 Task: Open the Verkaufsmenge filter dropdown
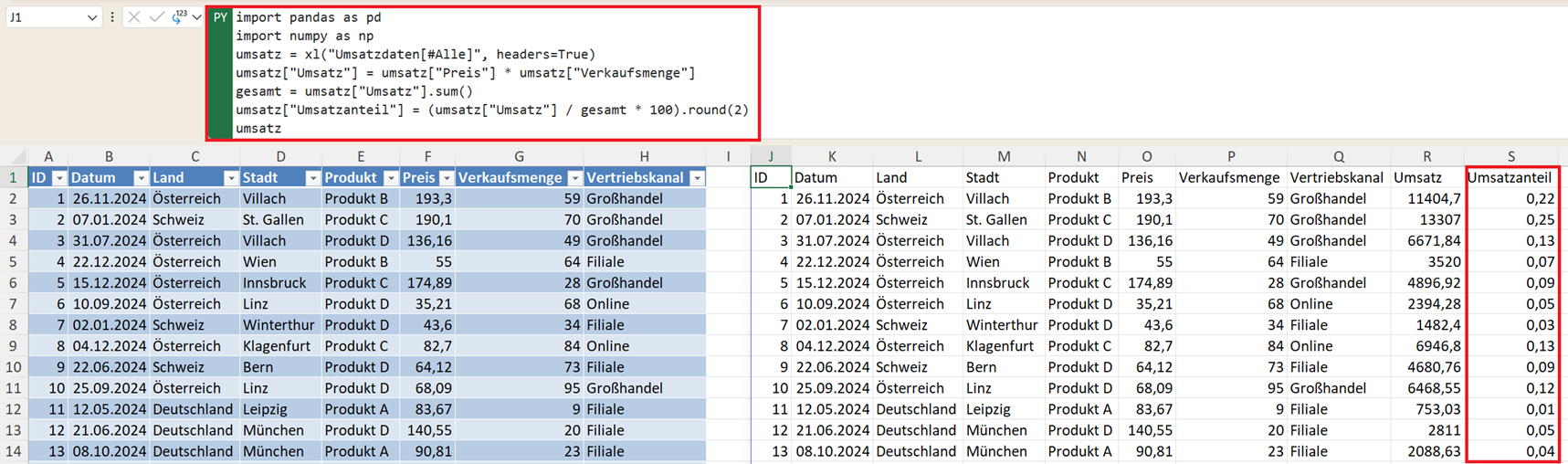(575, 178)
